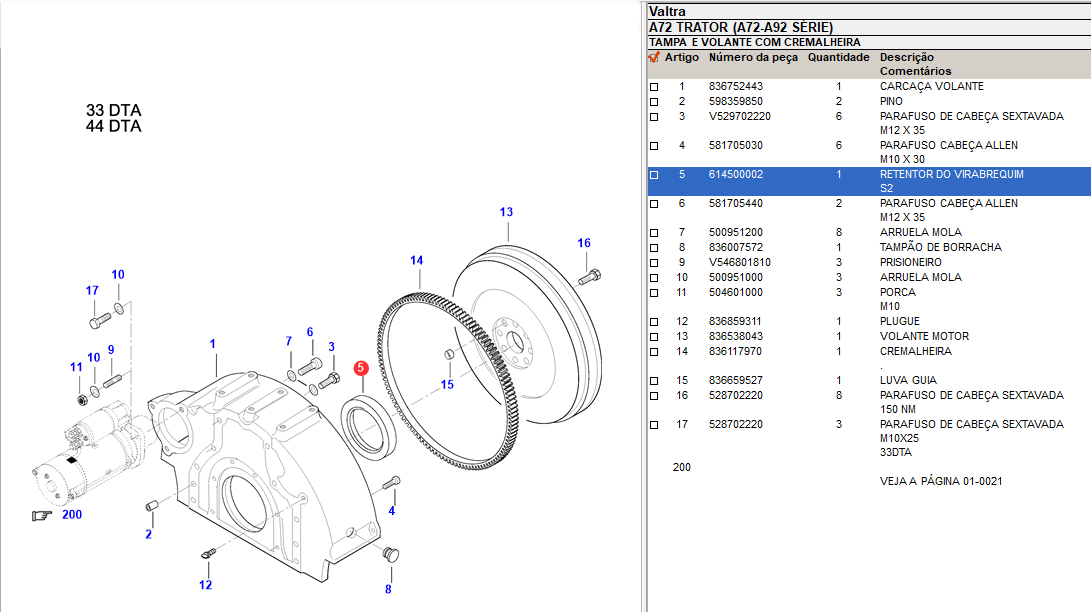
Task: Toggle checkbox on RETENTOR DO VIRABREQUIM row
Action: click(x=654, y=175)
